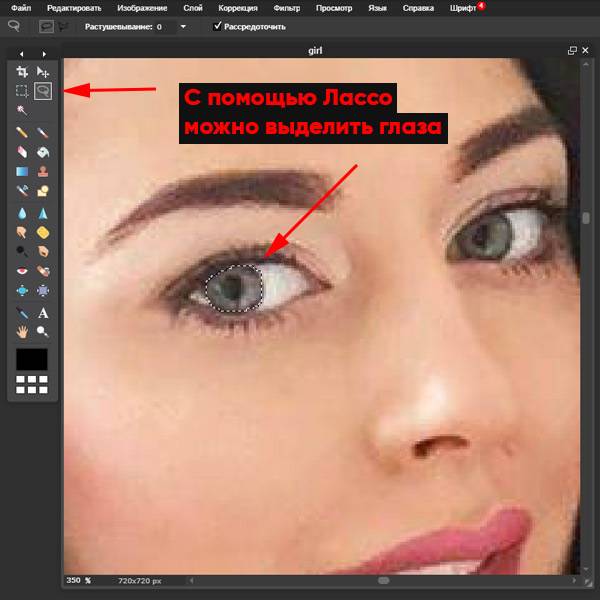
Task: Choose freehand lasso mode in options bar
Action: (x=46, y=26)
